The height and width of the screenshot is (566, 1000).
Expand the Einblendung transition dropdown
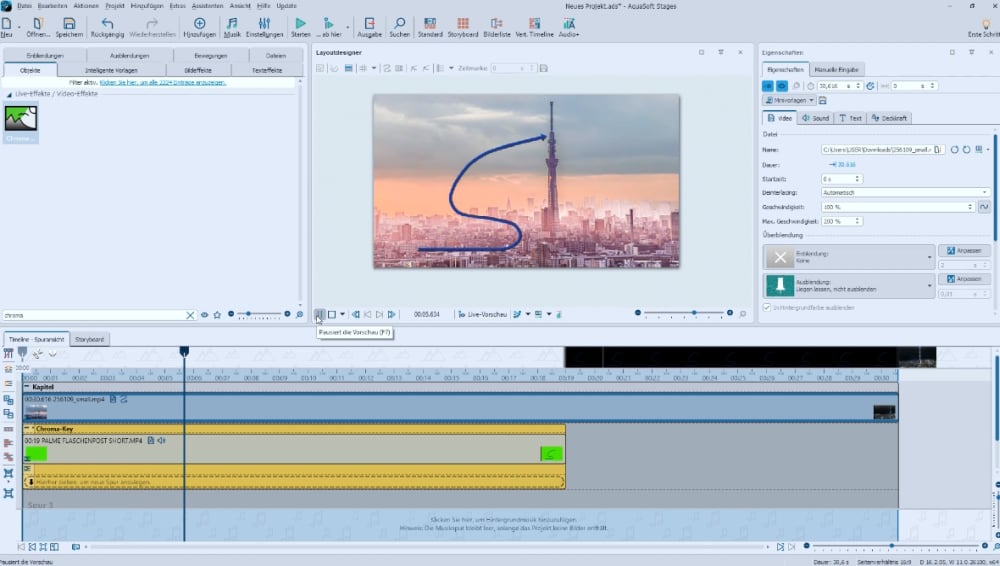coord(930,257)
